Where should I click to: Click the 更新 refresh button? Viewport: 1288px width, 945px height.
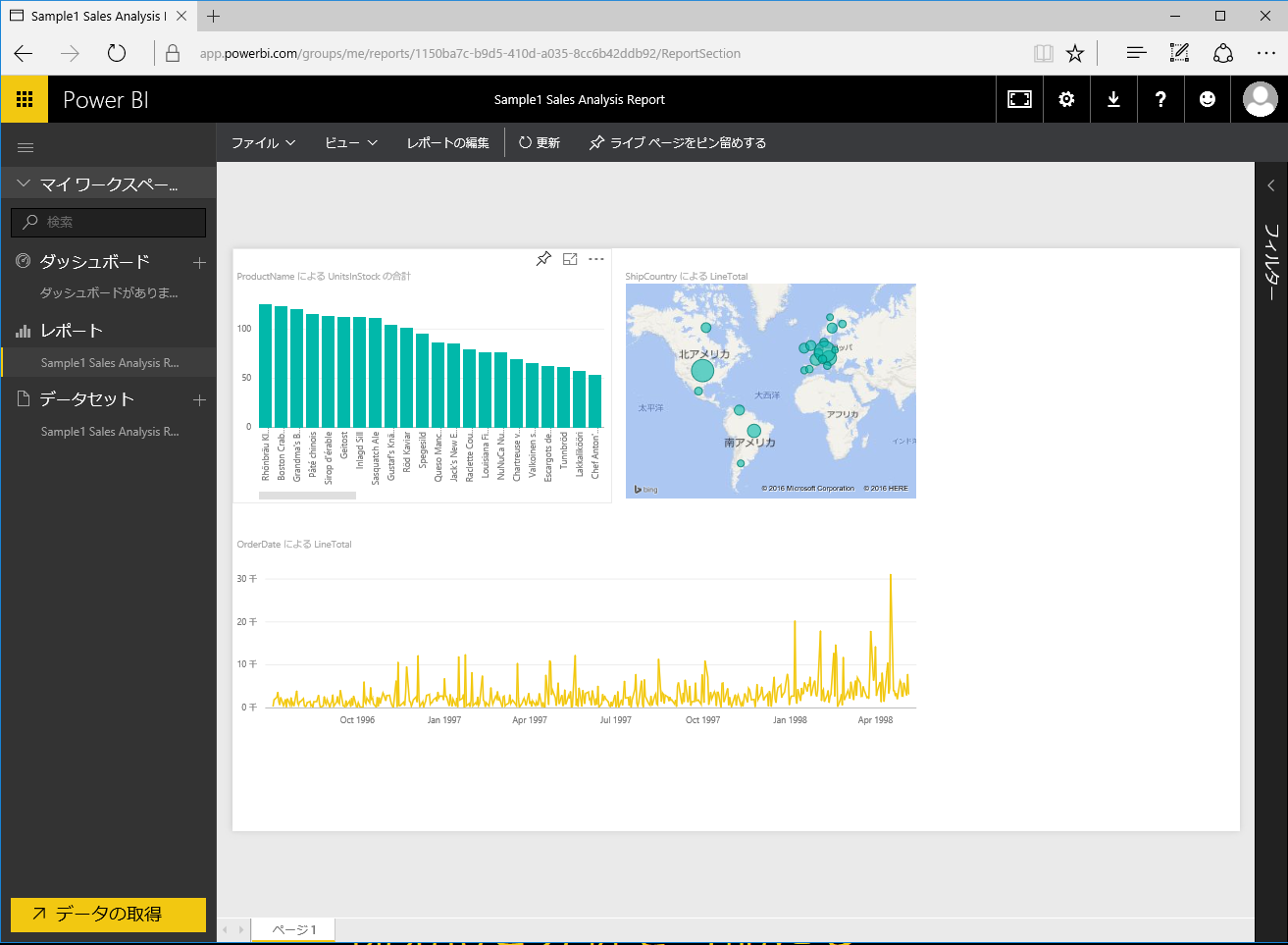coord(540,143)
